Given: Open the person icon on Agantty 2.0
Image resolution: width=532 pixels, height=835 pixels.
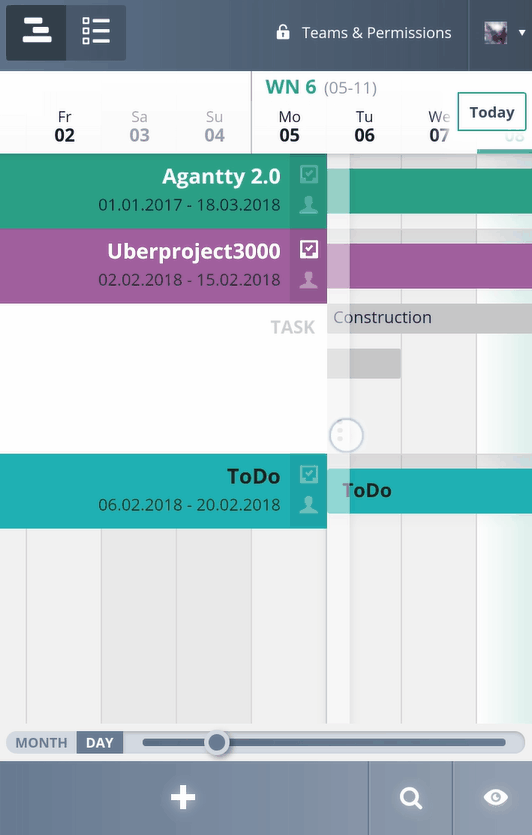Looking at the screenshot, I should click(x=308, y=205).
